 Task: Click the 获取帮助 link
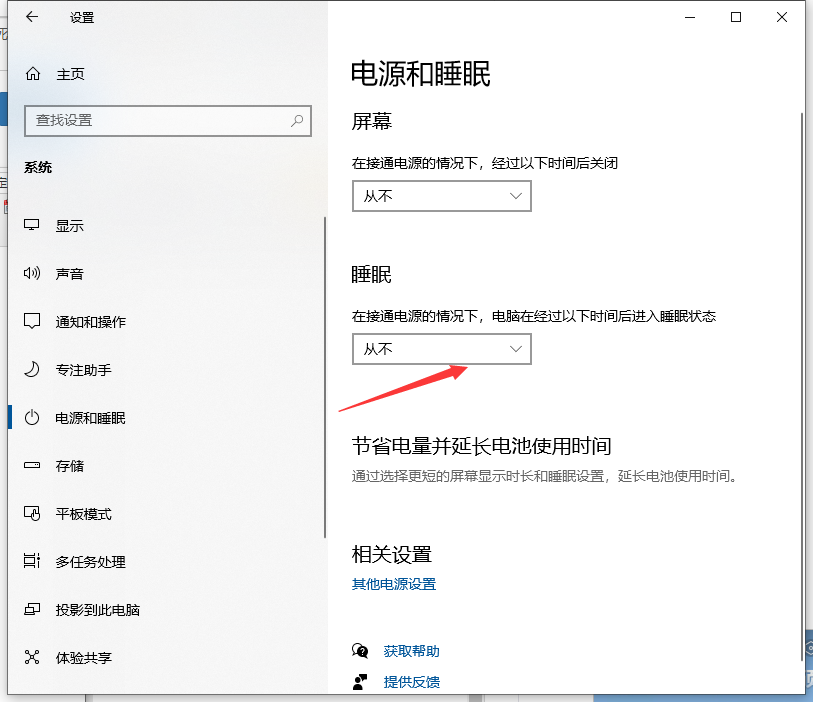412,651
